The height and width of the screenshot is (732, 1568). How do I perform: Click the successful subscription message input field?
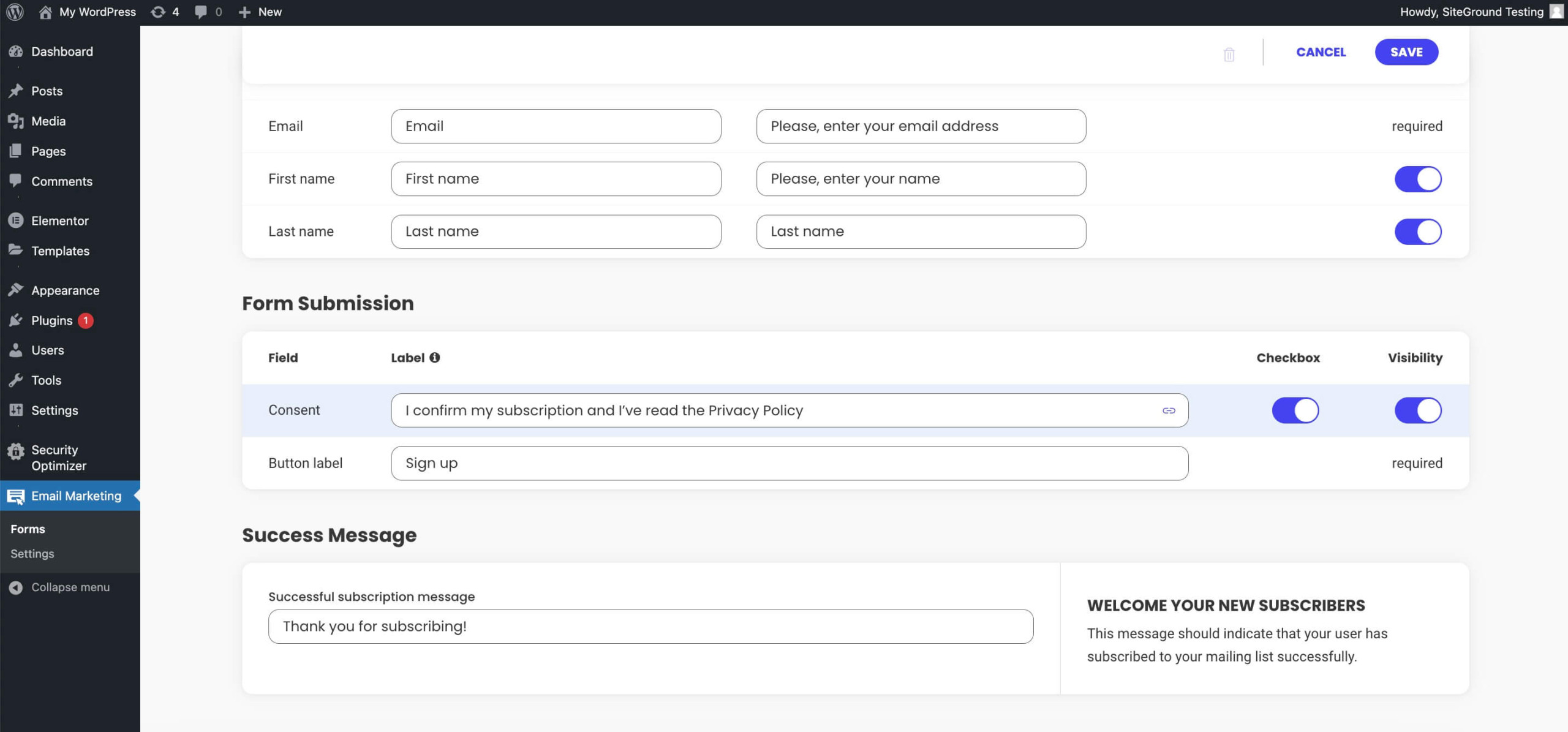tap(651, 626)
